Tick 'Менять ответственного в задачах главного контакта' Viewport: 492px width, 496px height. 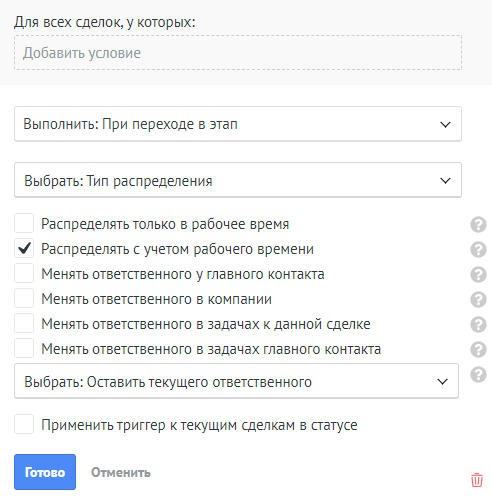(x=24, y=348)
